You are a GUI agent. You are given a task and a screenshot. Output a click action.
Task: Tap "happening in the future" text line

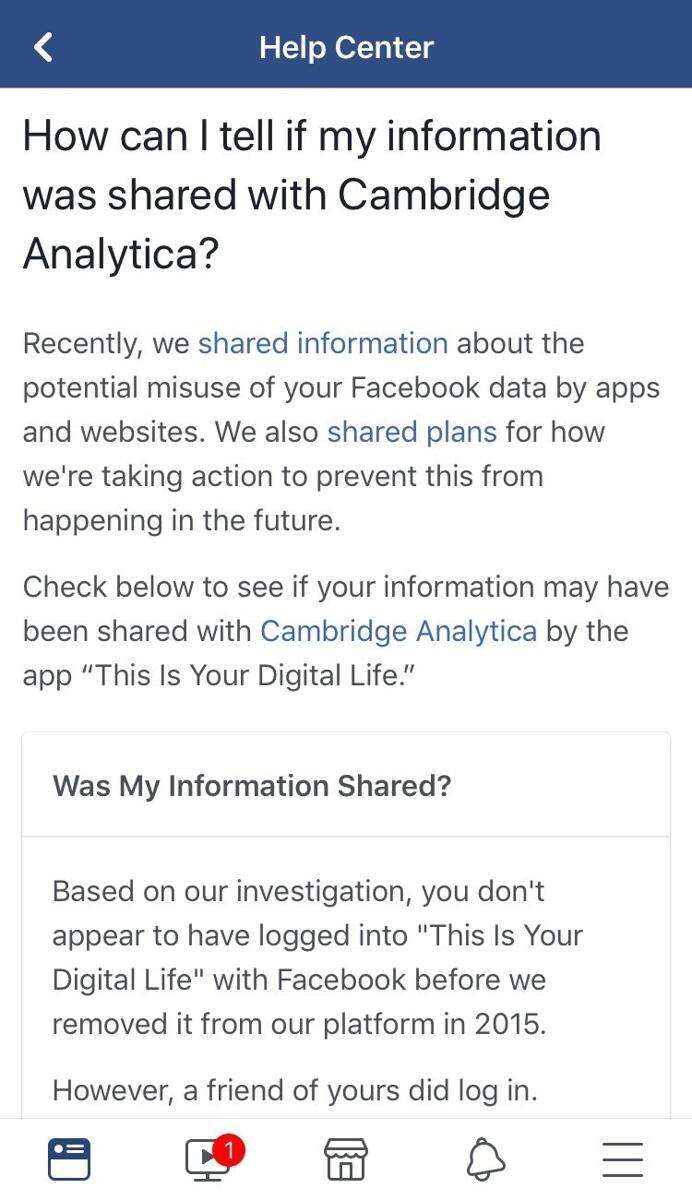181,520
